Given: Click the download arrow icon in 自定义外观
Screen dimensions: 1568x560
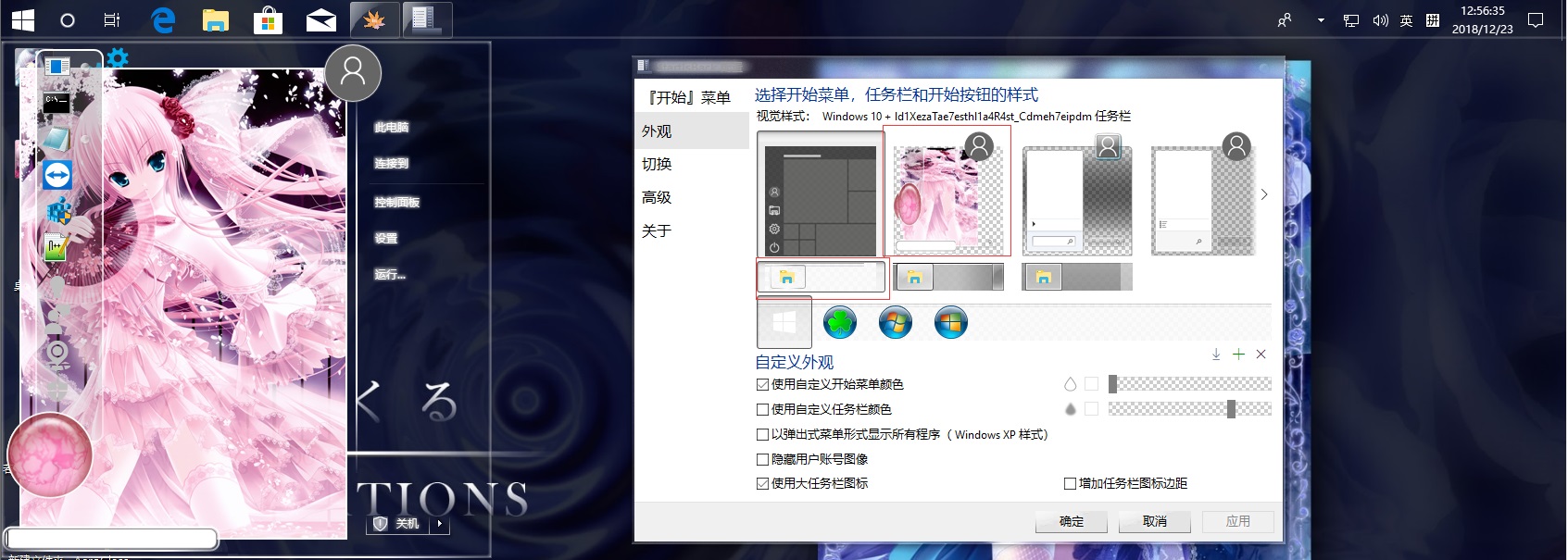Looking at the screenshot, I should [x=1216, y=354].
